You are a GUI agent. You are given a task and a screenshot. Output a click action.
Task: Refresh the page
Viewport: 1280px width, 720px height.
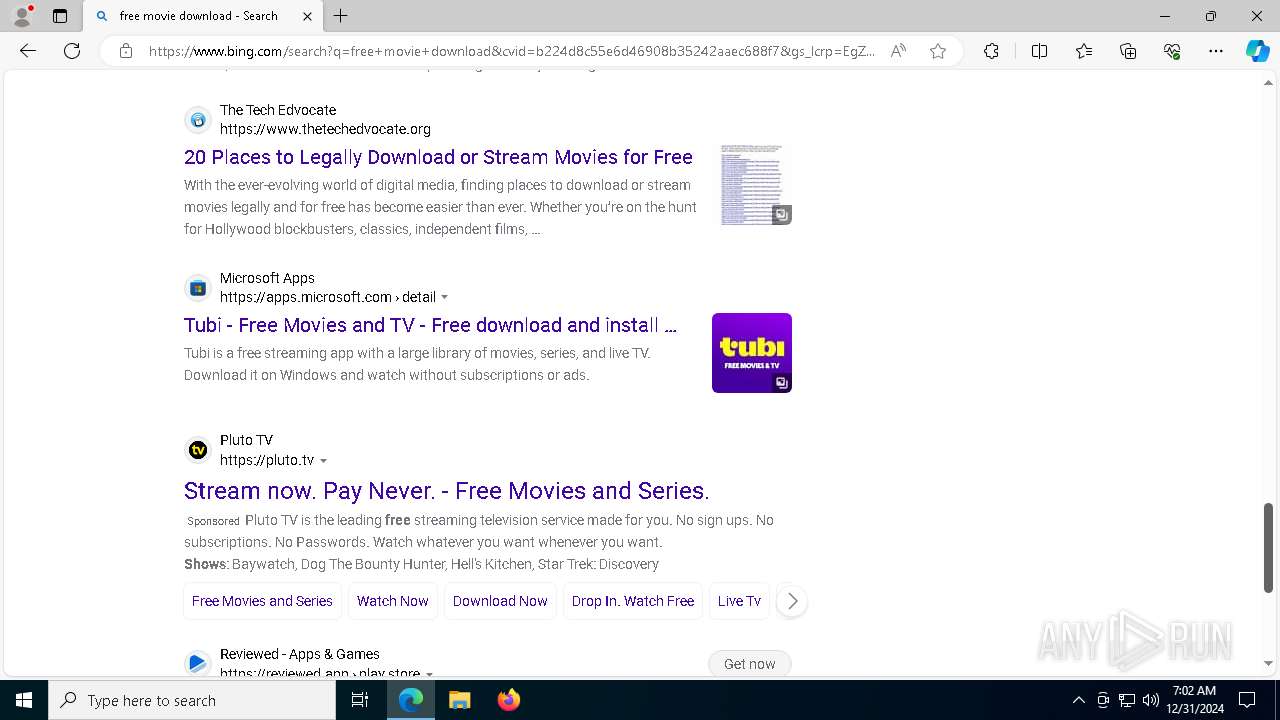pos(72,51)
